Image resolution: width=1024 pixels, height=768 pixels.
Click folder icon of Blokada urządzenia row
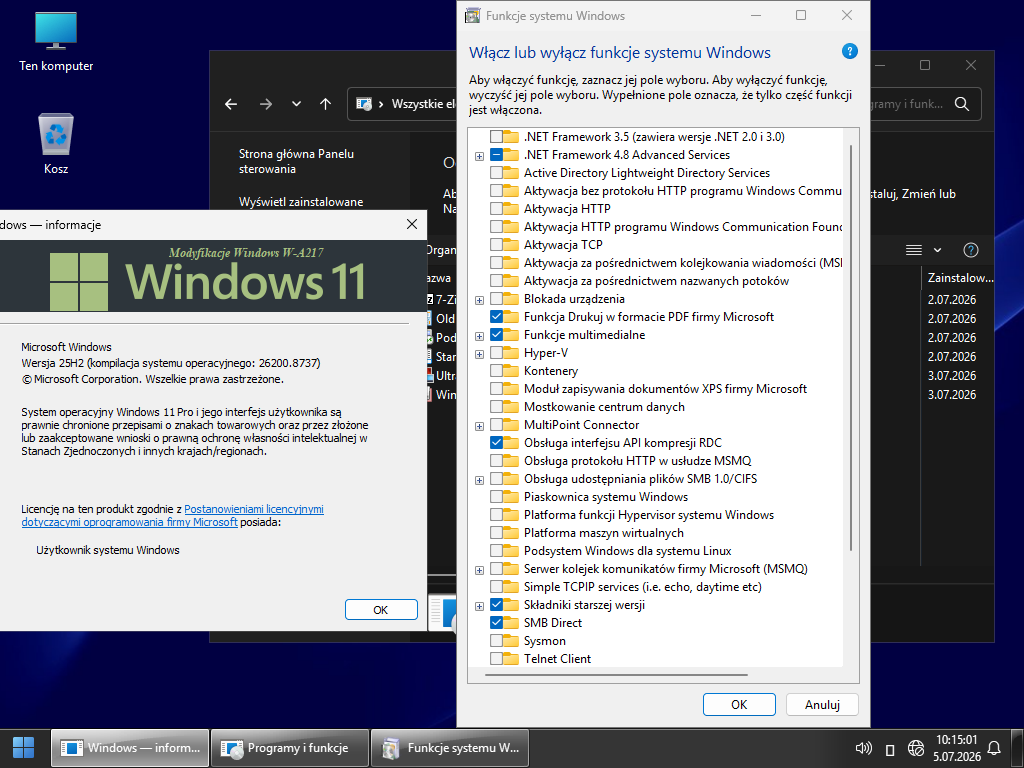tap(511, 299)
